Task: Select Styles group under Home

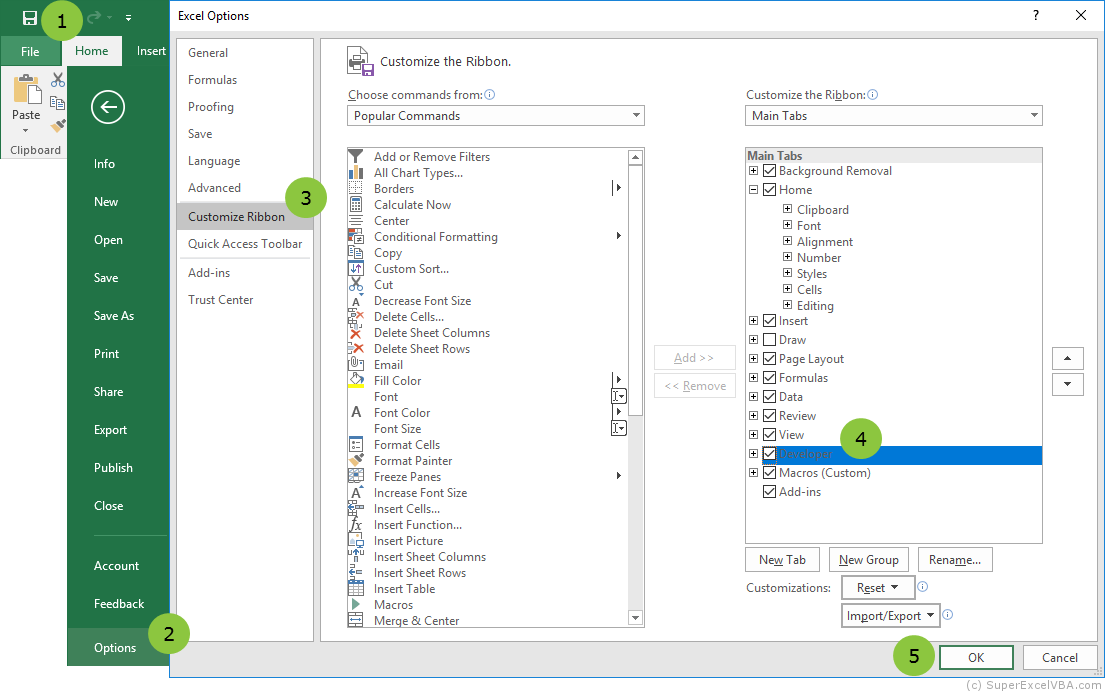Action: pyautogui.click(x=812, y=273)
